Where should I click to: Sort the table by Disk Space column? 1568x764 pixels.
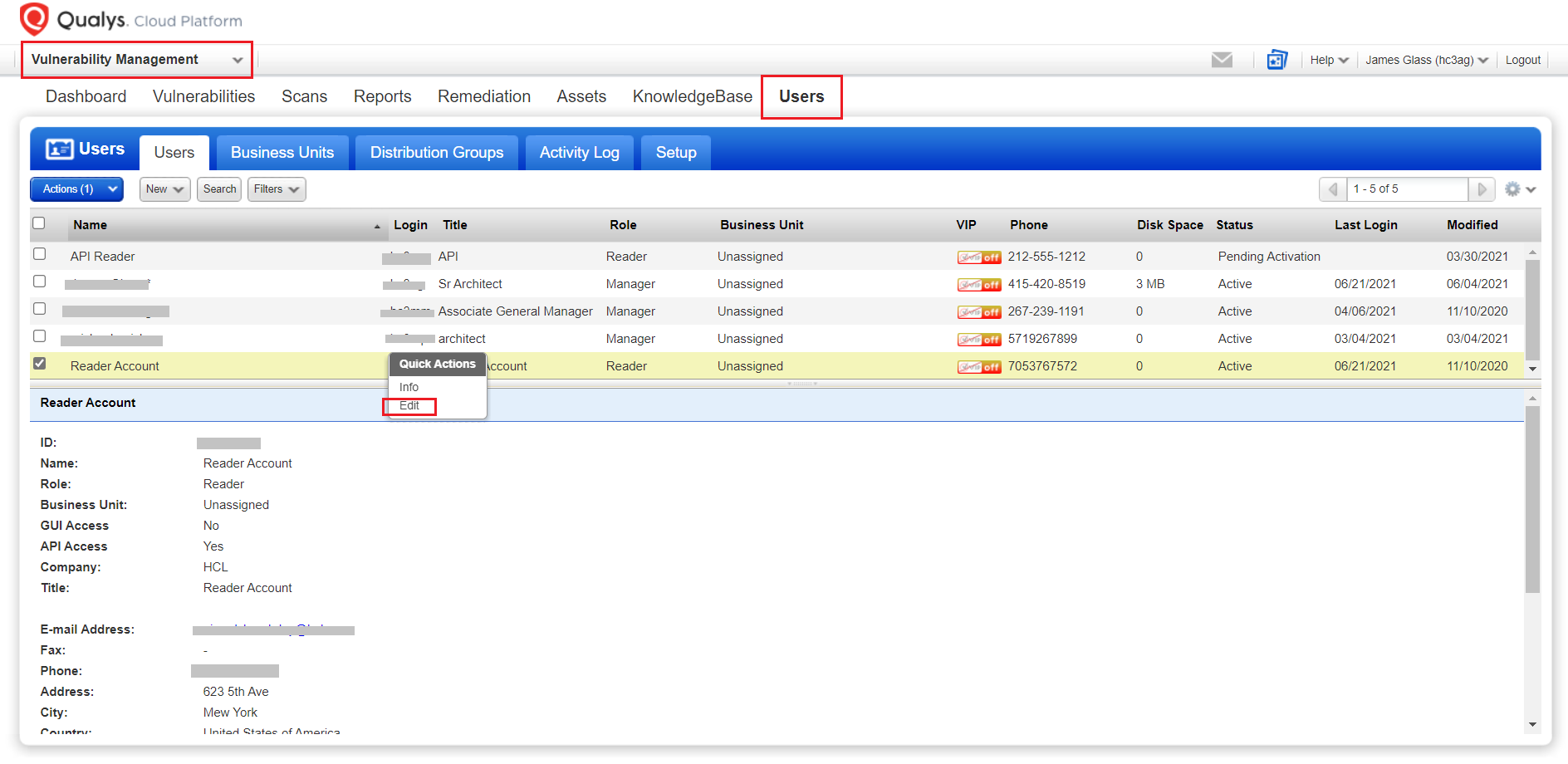[1170, 225]
